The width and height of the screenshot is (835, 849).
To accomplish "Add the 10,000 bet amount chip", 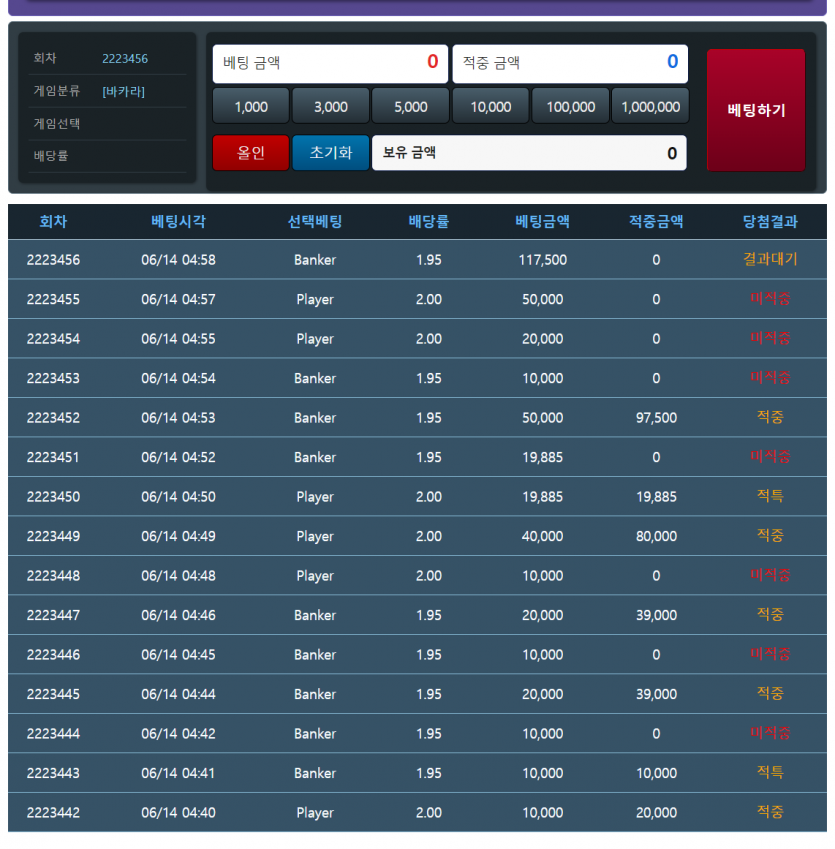I will pos(490,106).
